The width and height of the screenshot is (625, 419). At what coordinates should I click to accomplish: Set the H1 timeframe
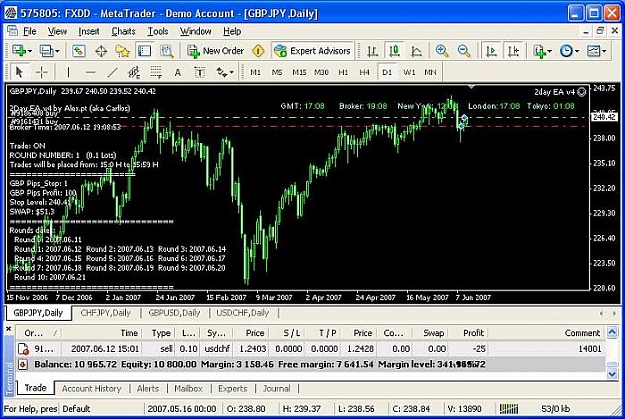[x=343, y=72]
